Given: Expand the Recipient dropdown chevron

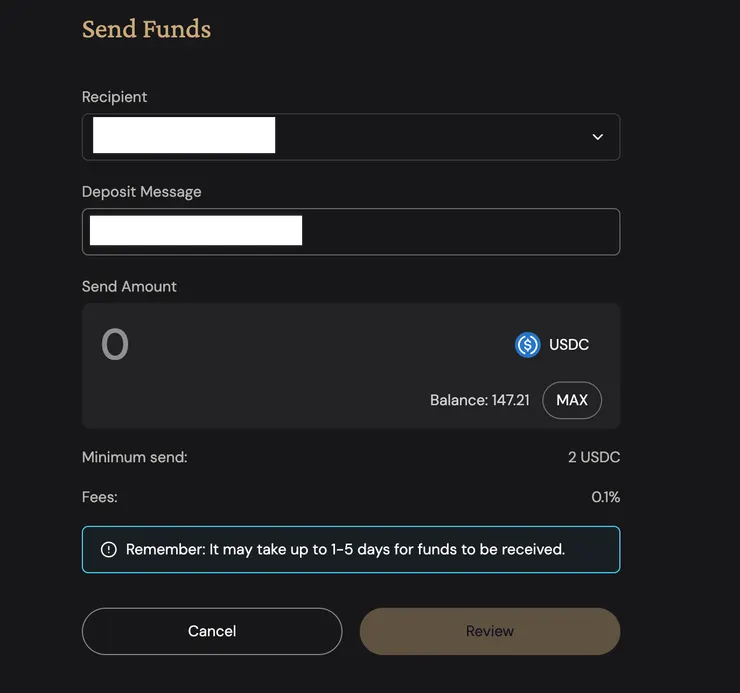Looking at the screenshot, I should click(x=597, y=137).
